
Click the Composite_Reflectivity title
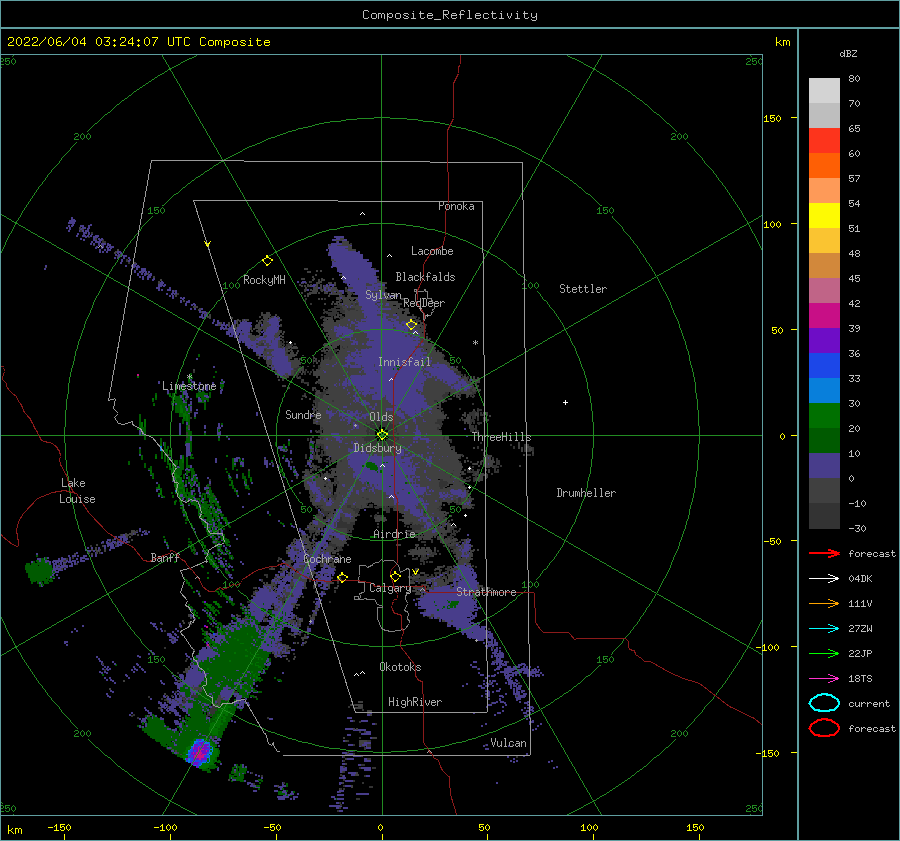coord(450,15)
